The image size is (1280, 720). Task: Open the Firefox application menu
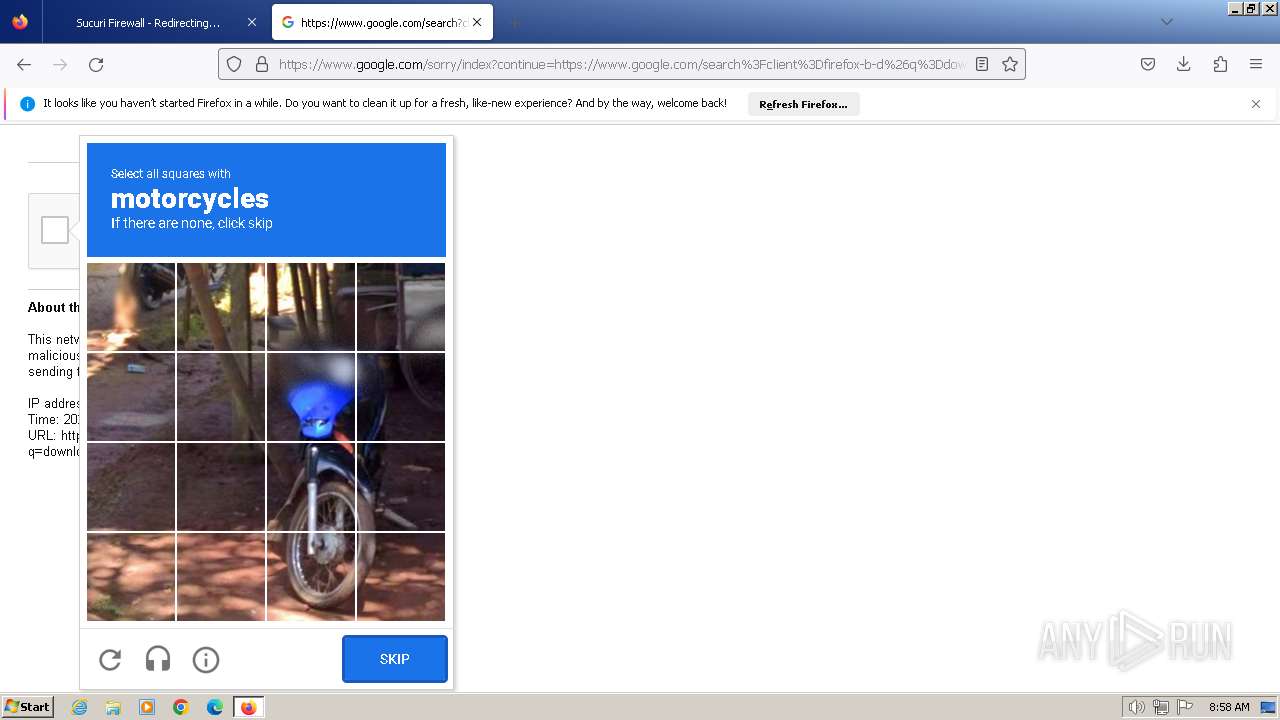click(1256, 64)
